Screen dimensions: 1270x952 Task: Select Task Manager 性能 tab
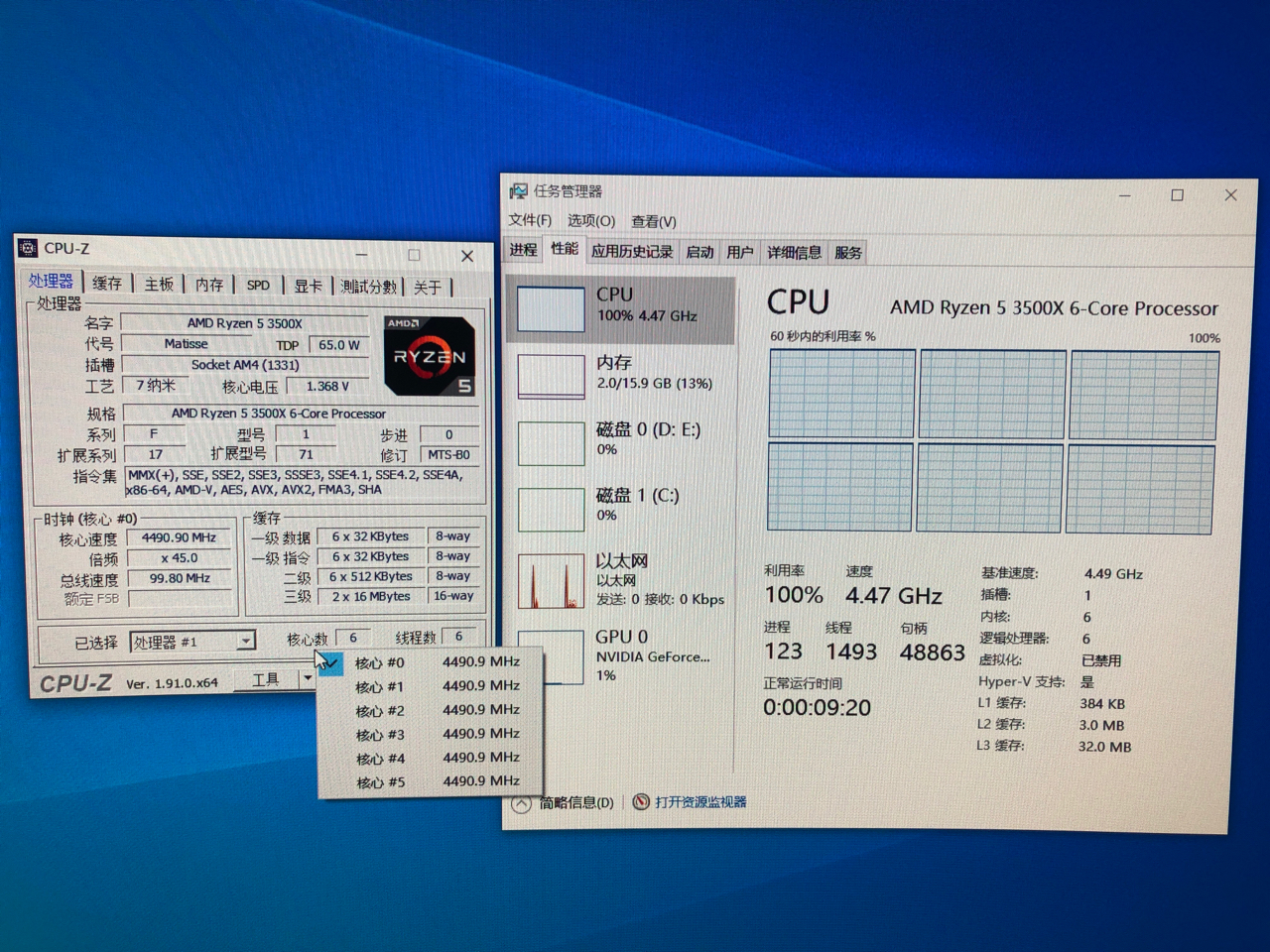(565, 249)
